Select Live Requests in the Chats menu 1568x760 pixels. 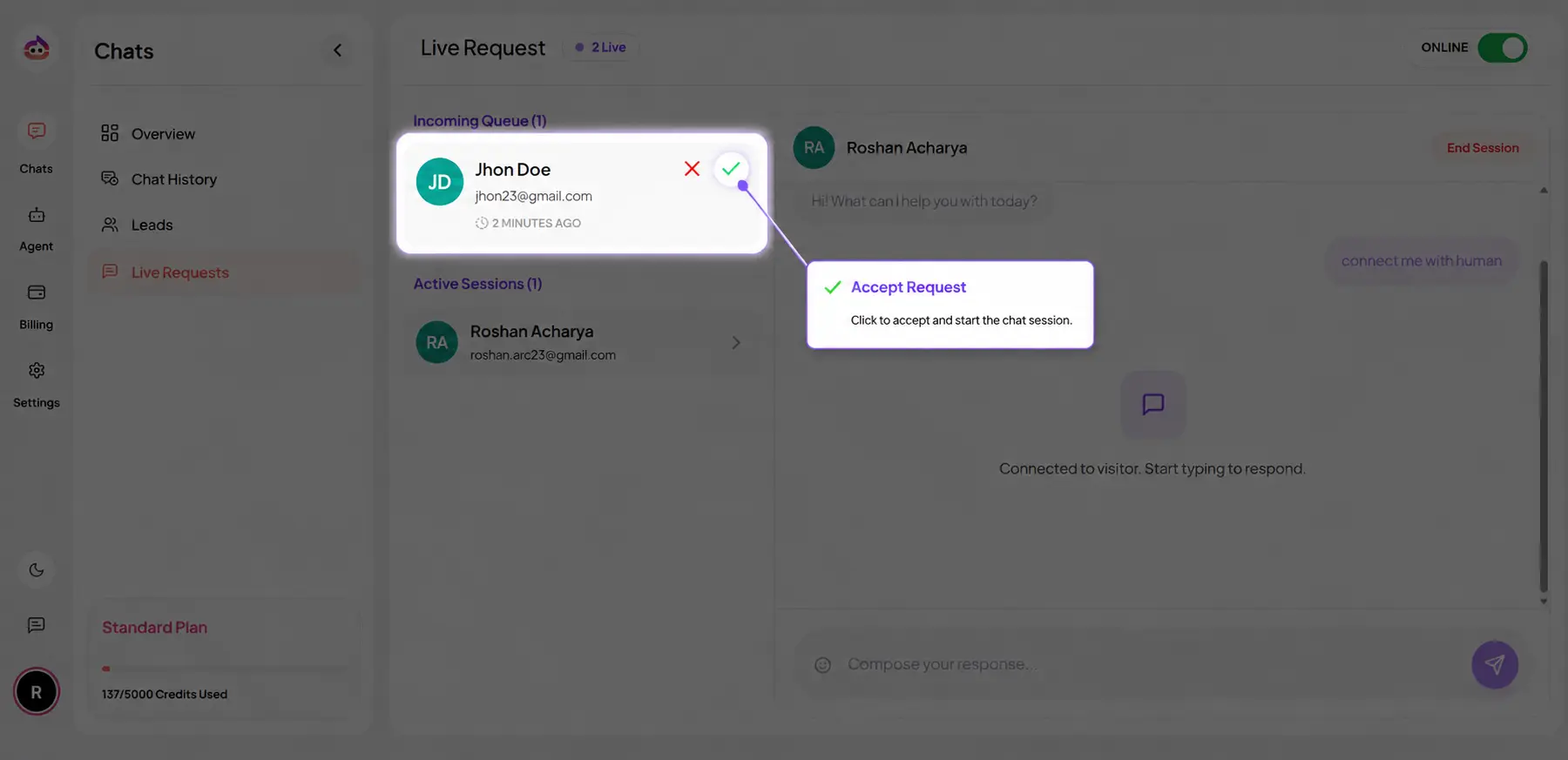225,272
